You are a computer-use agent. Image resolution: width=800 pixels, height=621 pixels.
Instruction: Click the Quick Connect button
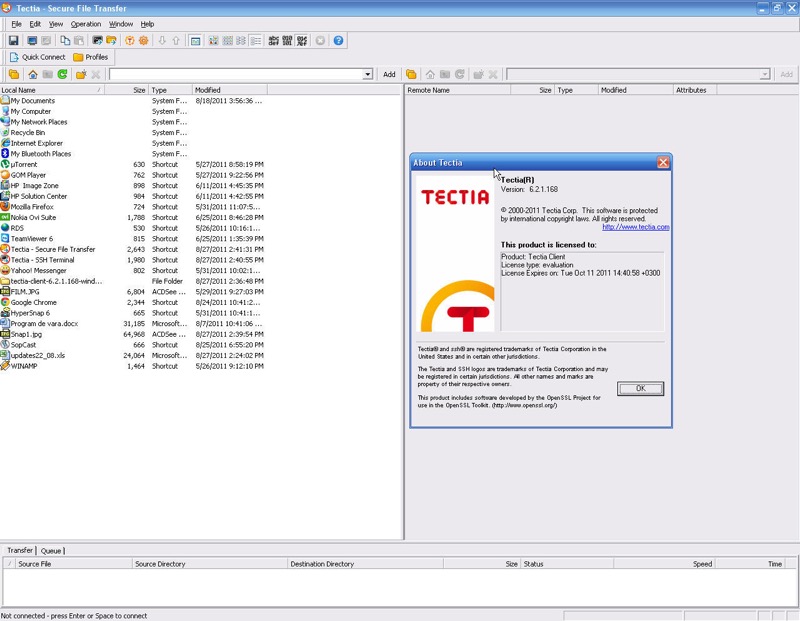click(x=37, y=57)
